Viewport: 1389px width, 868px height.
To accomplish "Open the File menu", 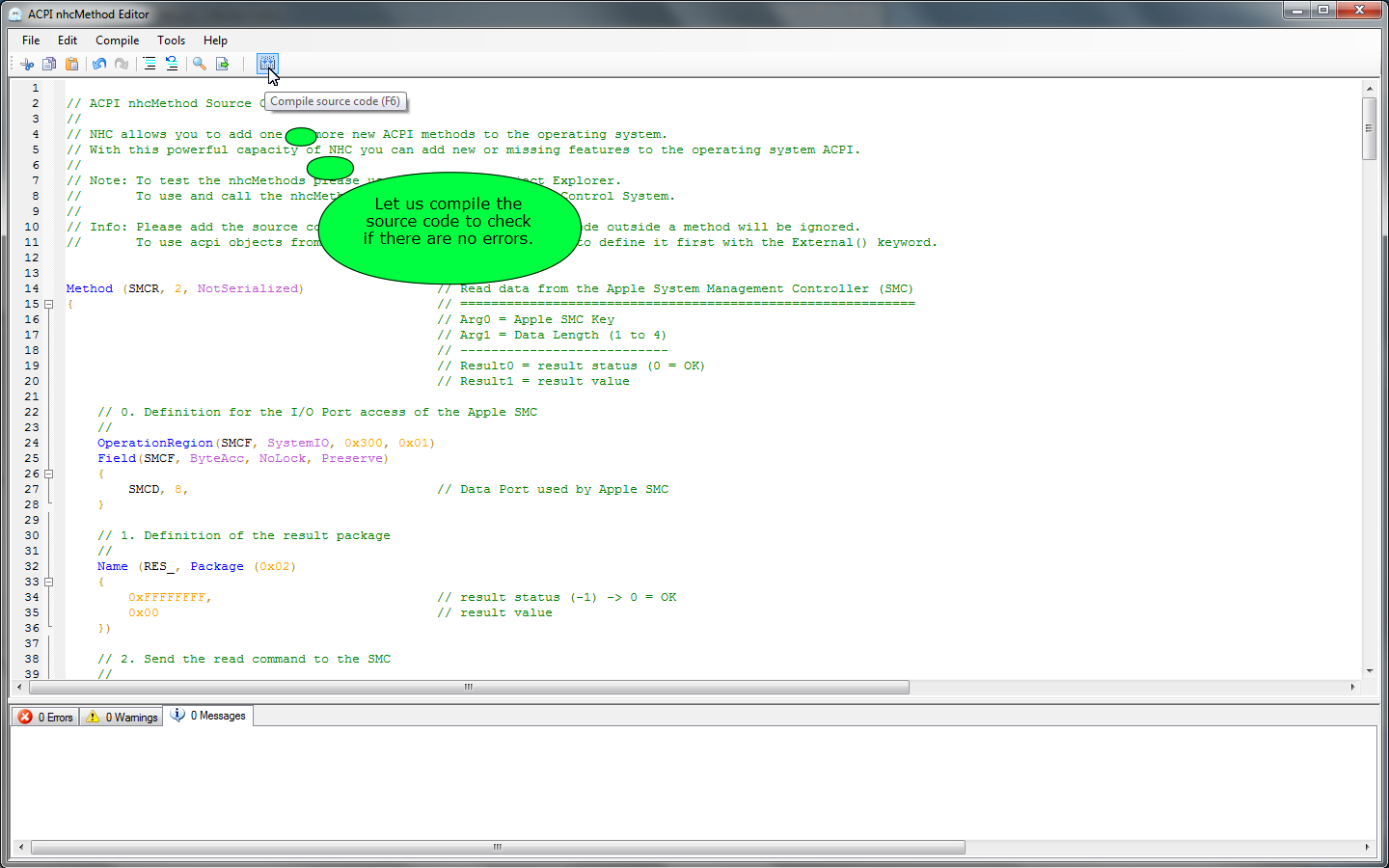I will 31,41.
